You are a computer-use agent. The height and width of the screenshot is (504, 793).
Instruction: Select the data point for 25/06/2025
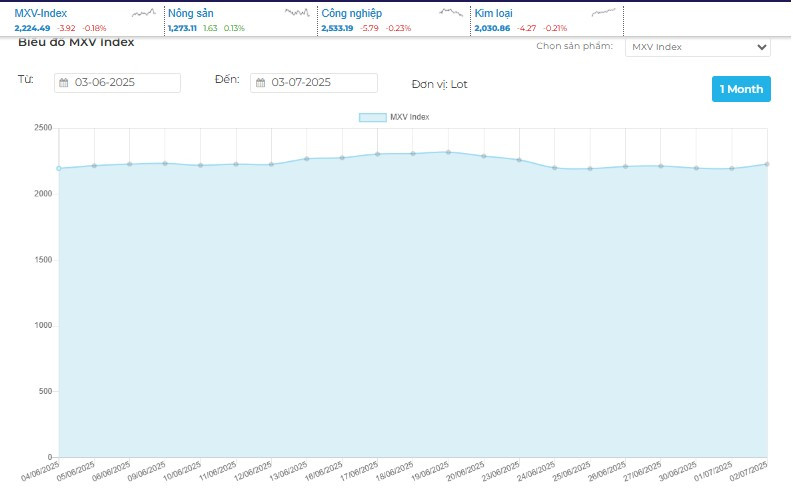tap(590, 168)
